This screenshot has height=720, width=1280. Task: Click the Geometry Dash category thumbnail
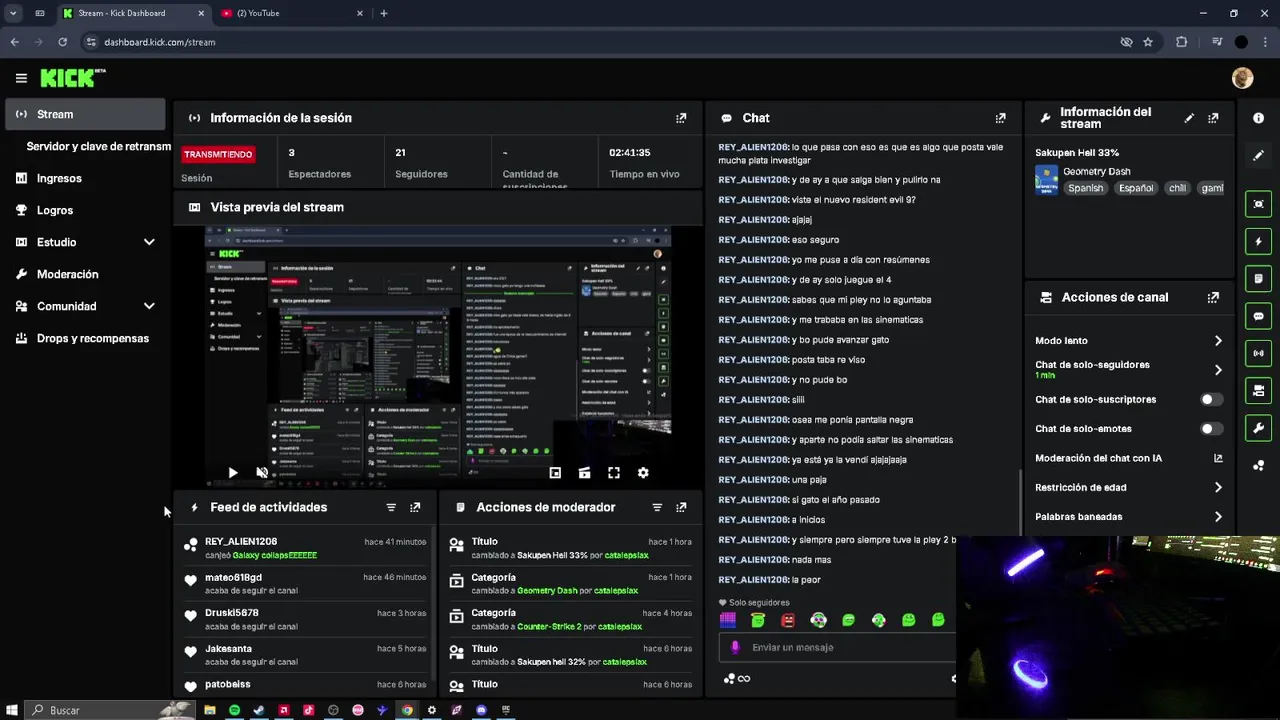(x=1046, y=180)
